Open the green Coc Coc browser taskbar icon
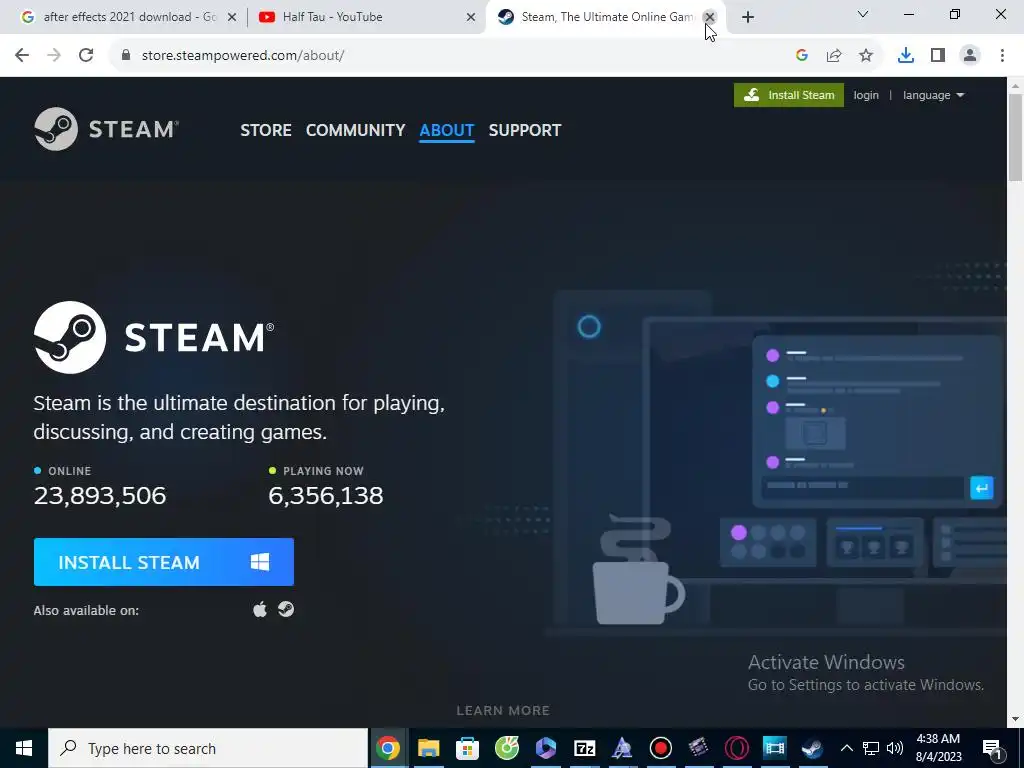Image resolution: width=1024 pixels, height=768 pixels. pyautogui.click(x=507, y=748)
